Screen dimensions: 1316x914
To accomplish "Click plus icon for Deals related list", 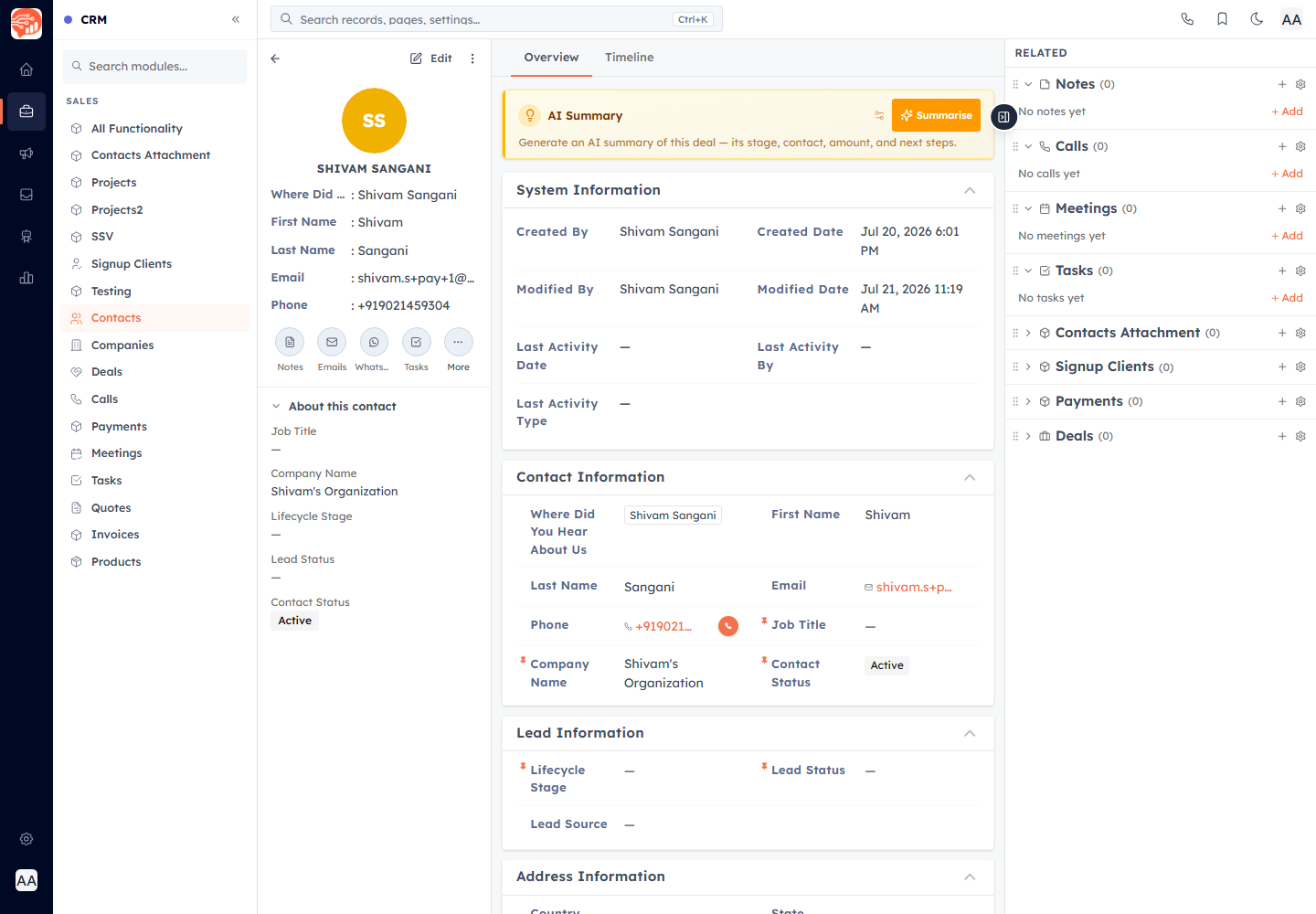I will (1282, 436).
